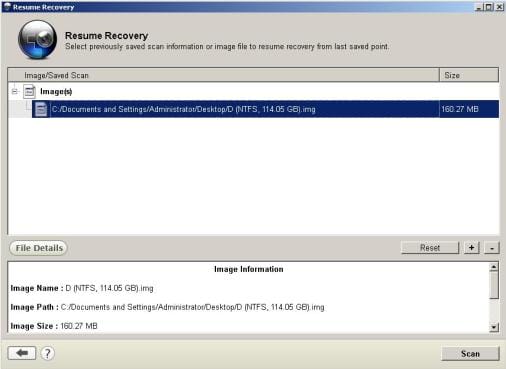Click the Image Size value in details
The image size is (506, 369).
click(79, 326)
